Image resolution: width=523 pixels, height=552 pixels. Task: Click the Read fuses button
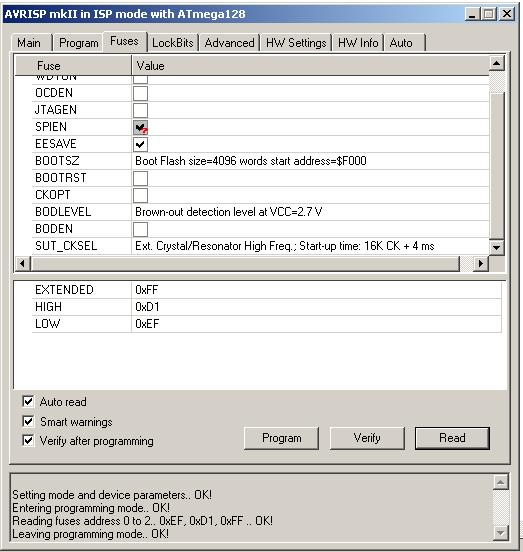(x=452, y=438)
